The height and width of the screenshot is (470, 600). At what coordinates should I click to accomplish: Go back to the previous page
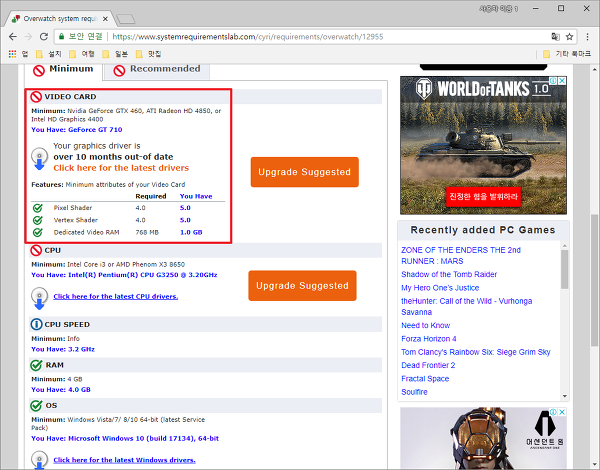click(x=13, y=37)
